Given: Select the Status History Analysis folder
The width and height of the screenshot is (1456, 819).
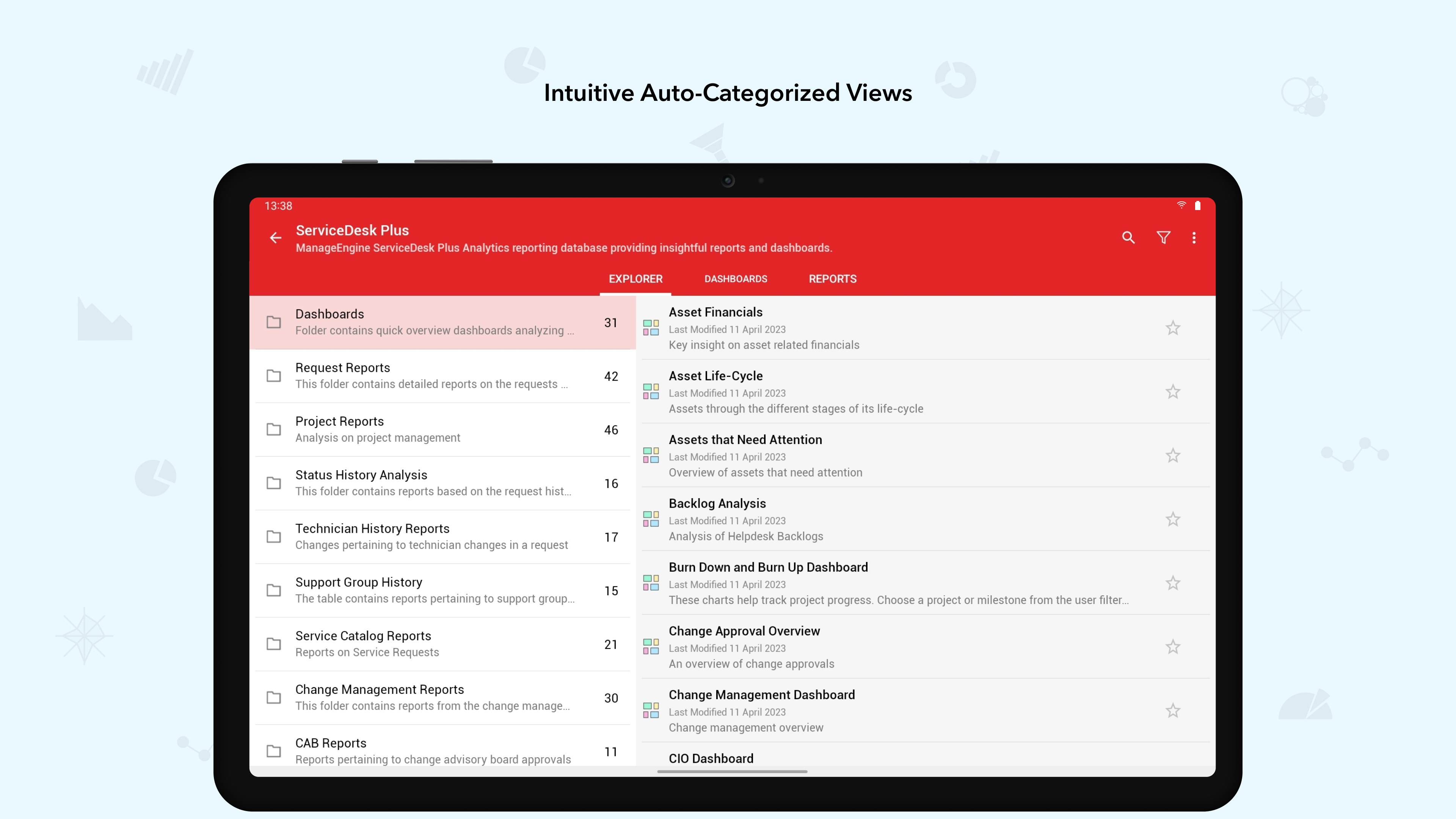Looking at the screenshot, I should 442,483.
